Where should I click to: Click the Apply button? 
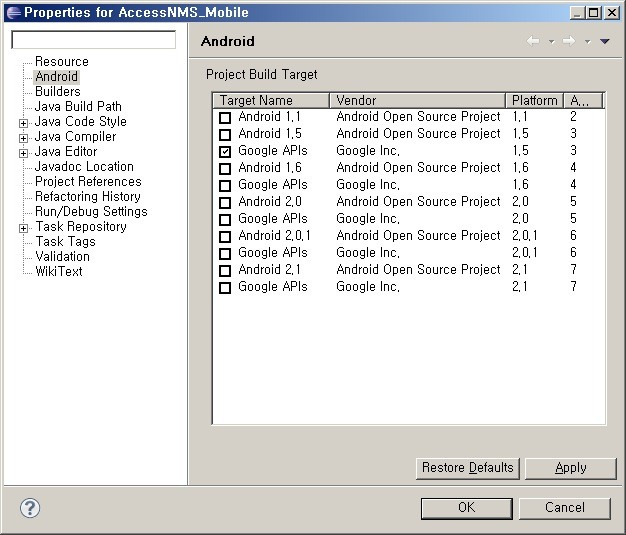click(571, 468)
